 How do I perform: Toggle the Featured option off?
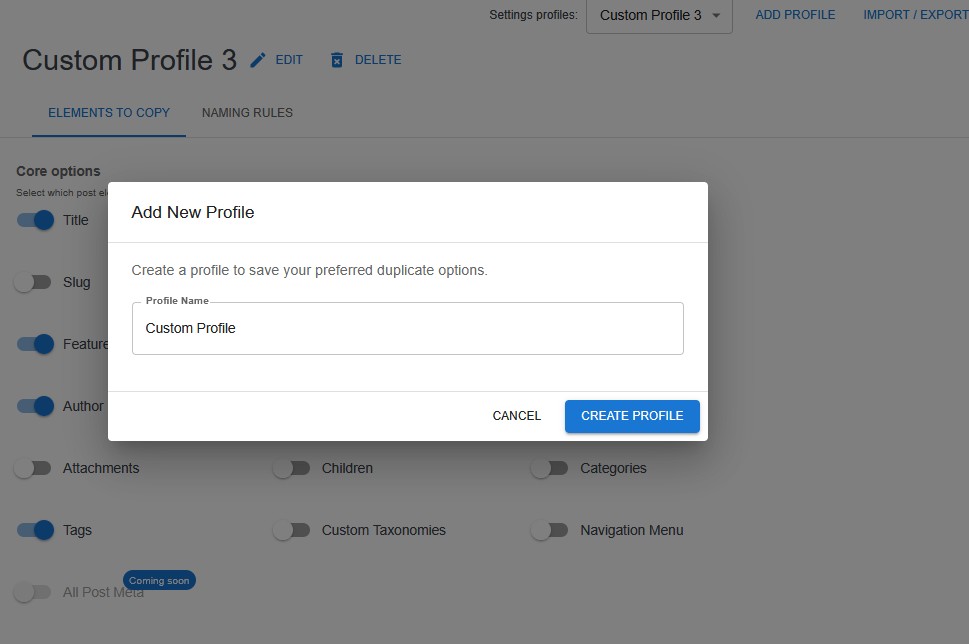tap(35, 344)
